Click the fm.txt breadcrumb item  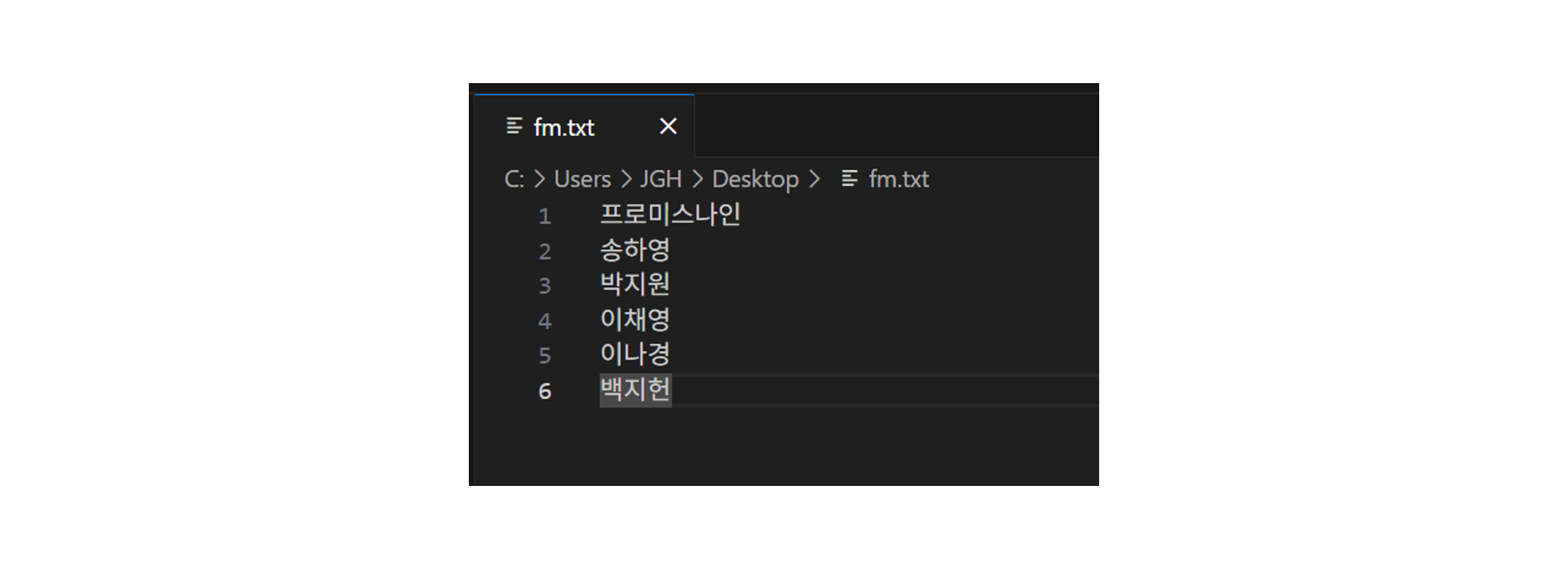(x=898, y=179)
